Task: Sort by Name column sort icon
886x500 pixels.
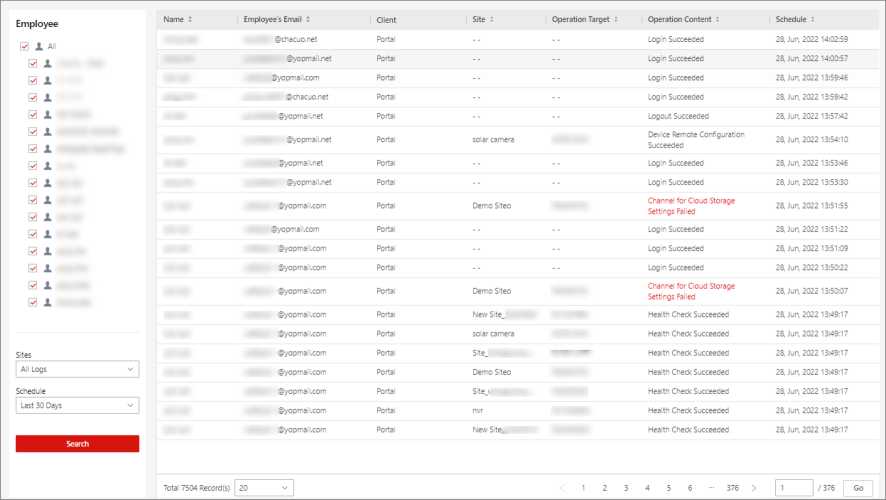Action: coord(190,20)
